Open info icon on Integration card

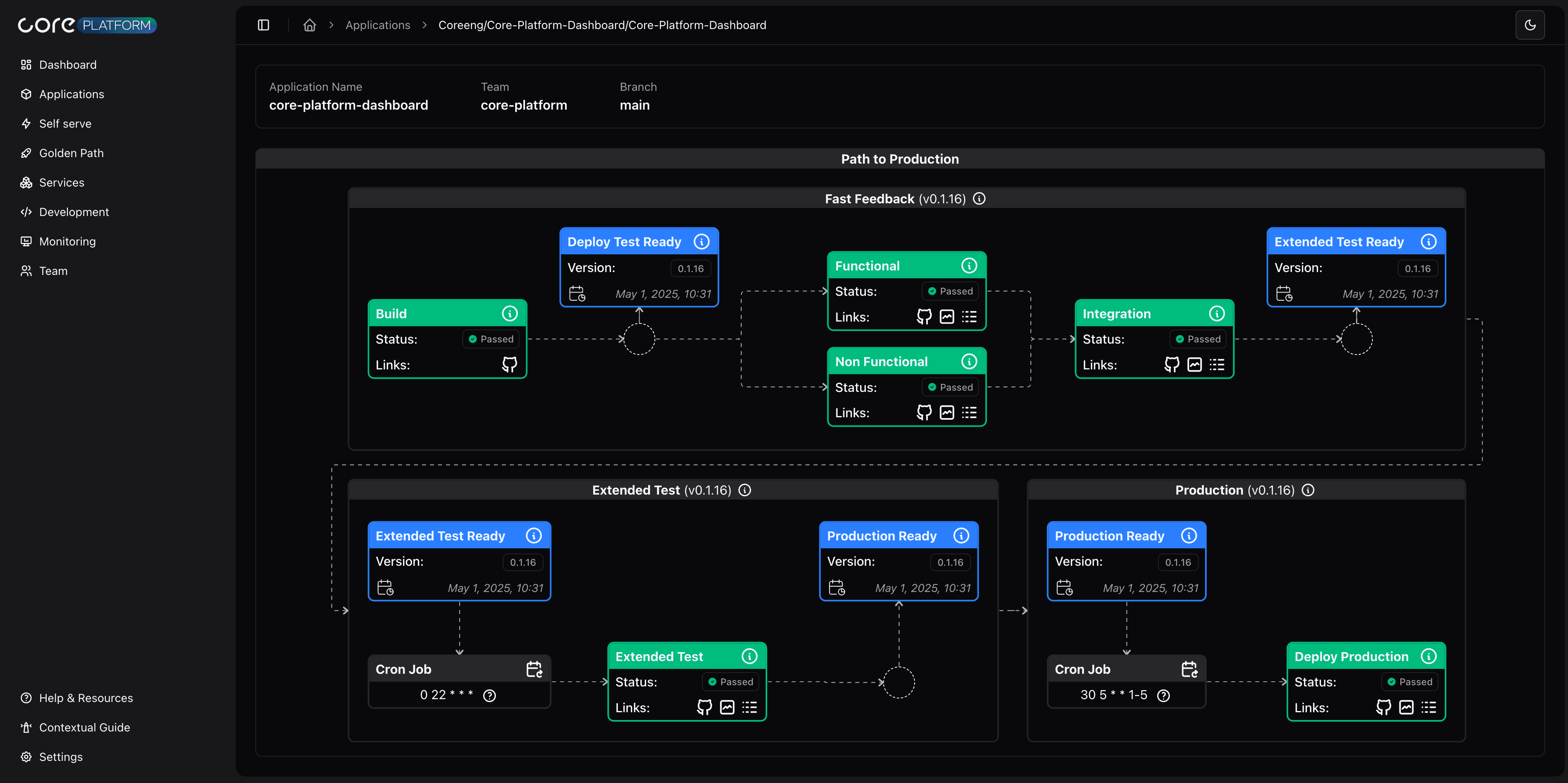coord(1216,313)
